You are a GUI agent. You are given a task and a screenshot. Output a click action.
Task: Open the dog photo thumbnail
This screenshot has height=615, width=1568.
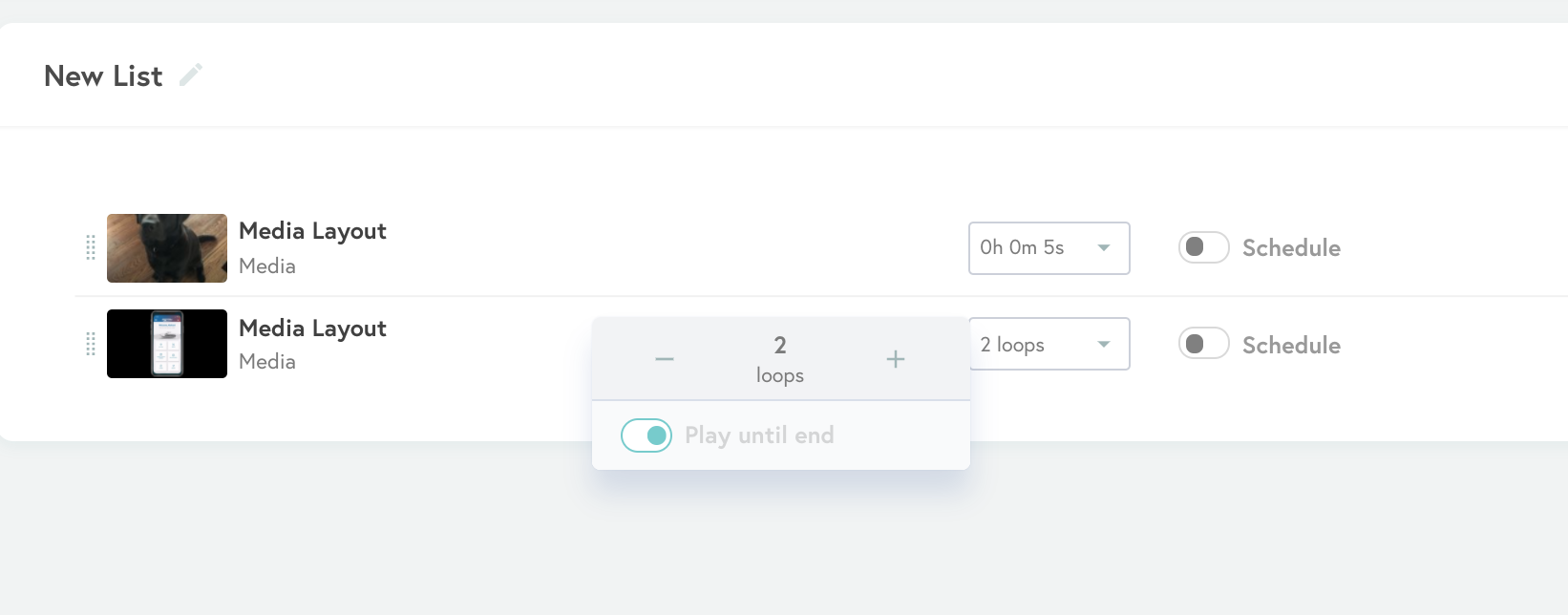pos(167,248)
